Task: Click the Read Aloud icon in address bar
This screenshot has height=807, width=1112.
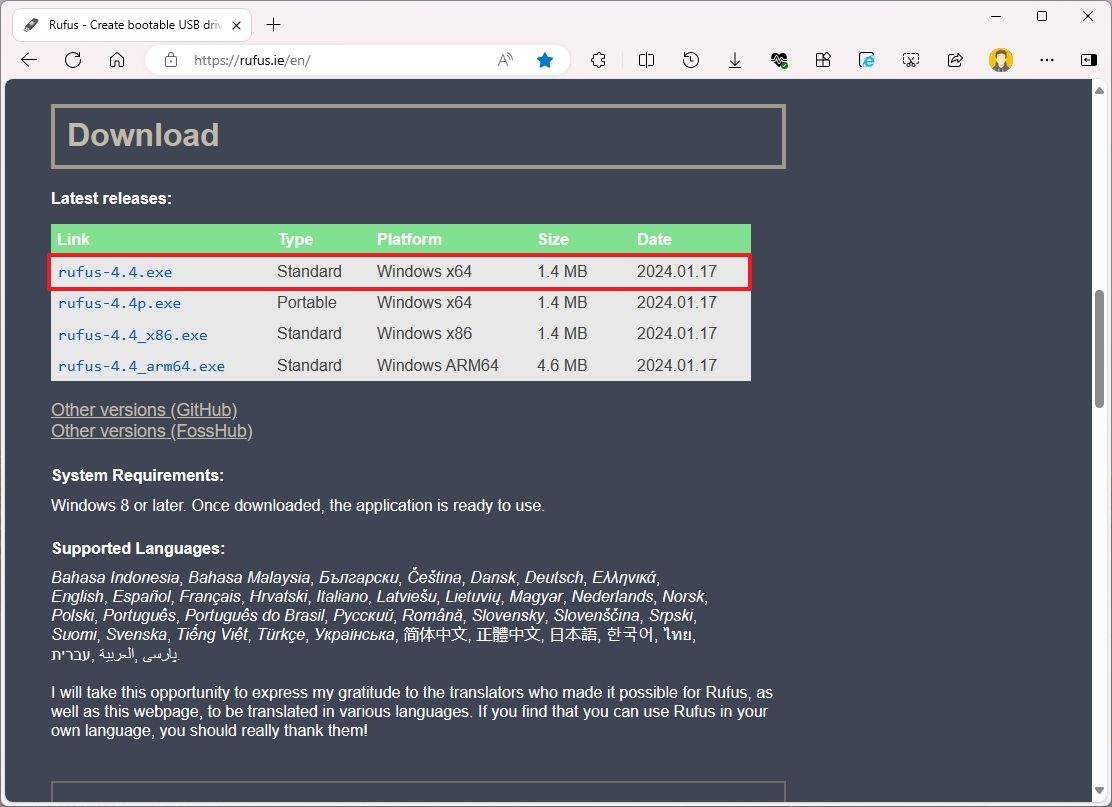Action: click(505, 60)
